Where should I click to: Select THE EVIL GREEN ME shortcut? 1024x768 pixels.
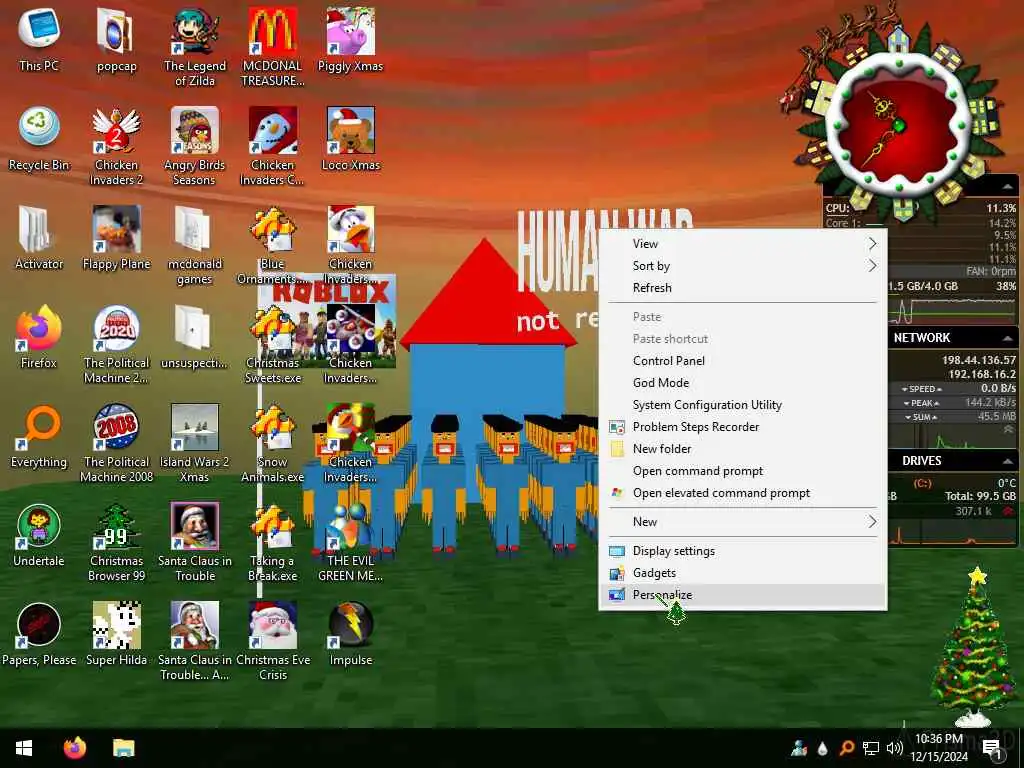point(351,541)
